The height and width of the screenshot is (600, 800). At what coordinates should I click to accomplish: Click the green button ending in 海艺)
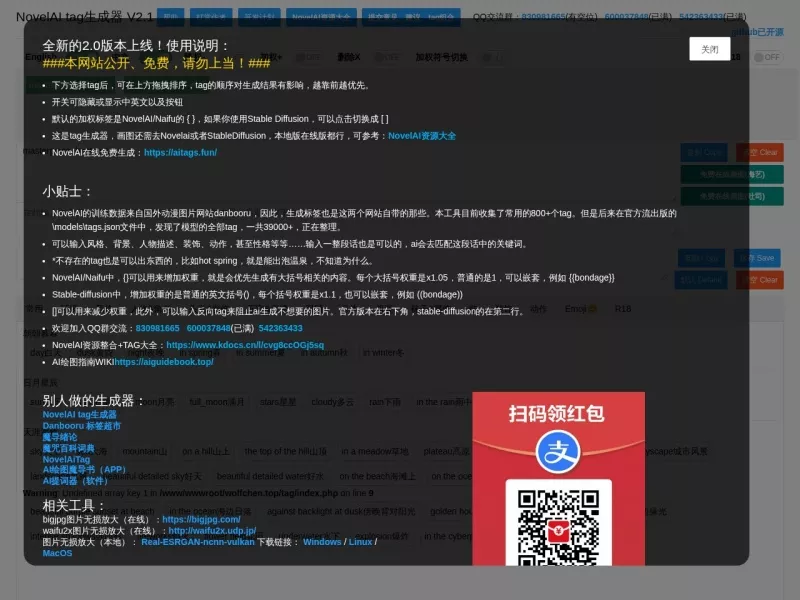(x=732, y=174)
